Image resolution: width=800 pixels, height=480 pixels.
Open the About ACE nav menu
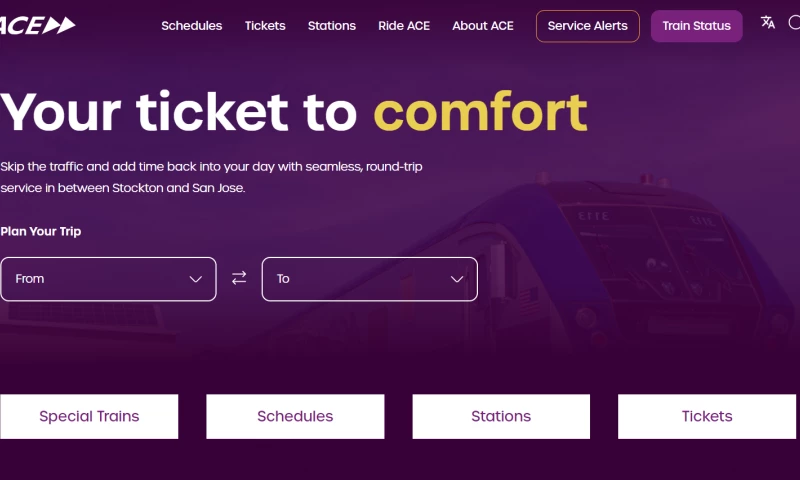tap(483, 26)
